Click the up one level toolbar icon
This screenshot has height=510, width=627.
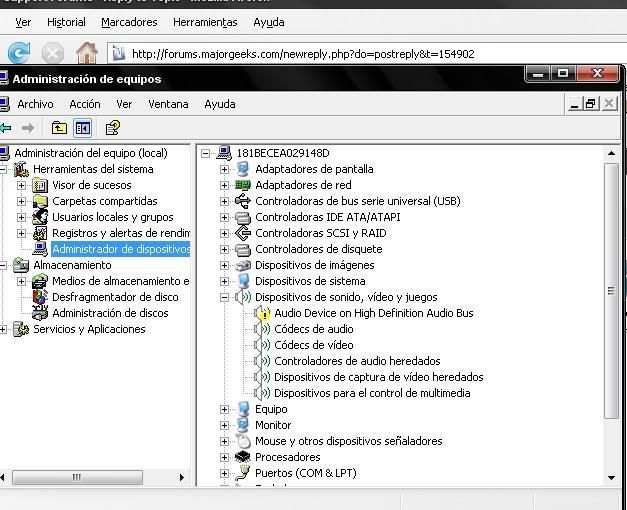click(x=60, y=128)
